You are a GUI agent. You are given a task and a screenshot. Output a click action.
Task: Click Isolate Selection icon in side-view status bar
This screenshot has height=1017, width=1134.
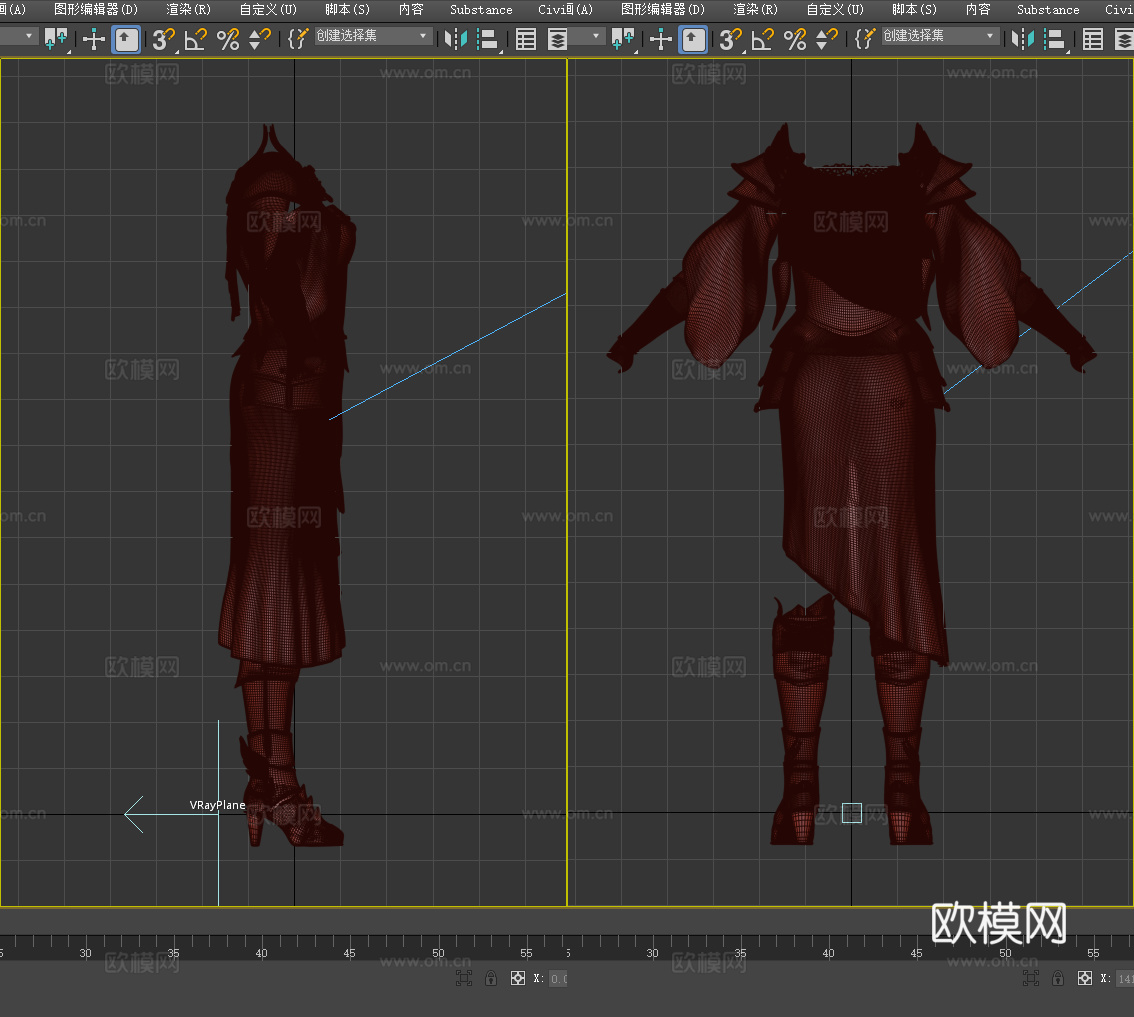pos(464,979)
